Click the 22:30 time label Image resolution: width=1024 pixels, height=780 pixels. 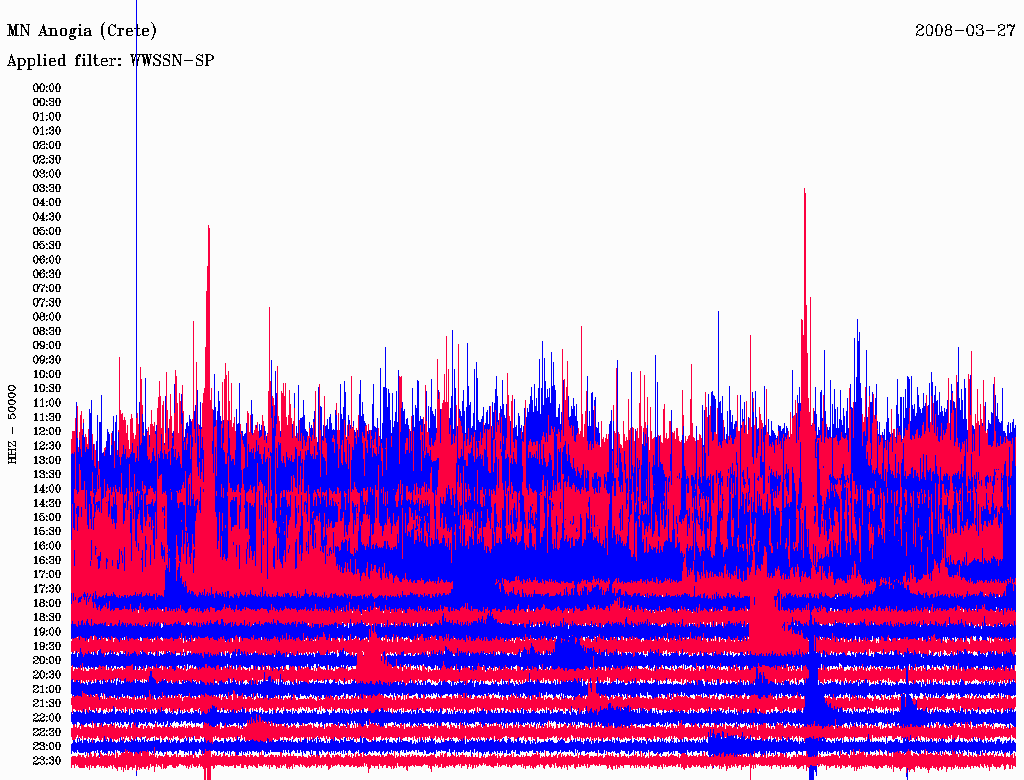pyautogui.click(x=47, y=732)
